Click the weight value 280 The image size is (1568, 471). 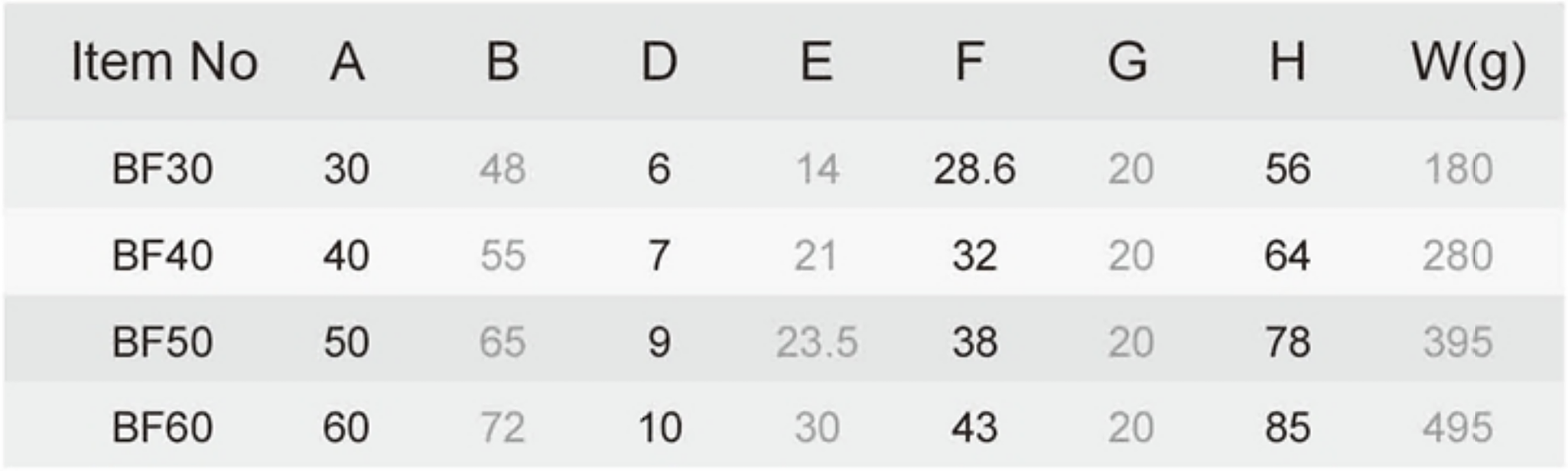pos(1458,255)
